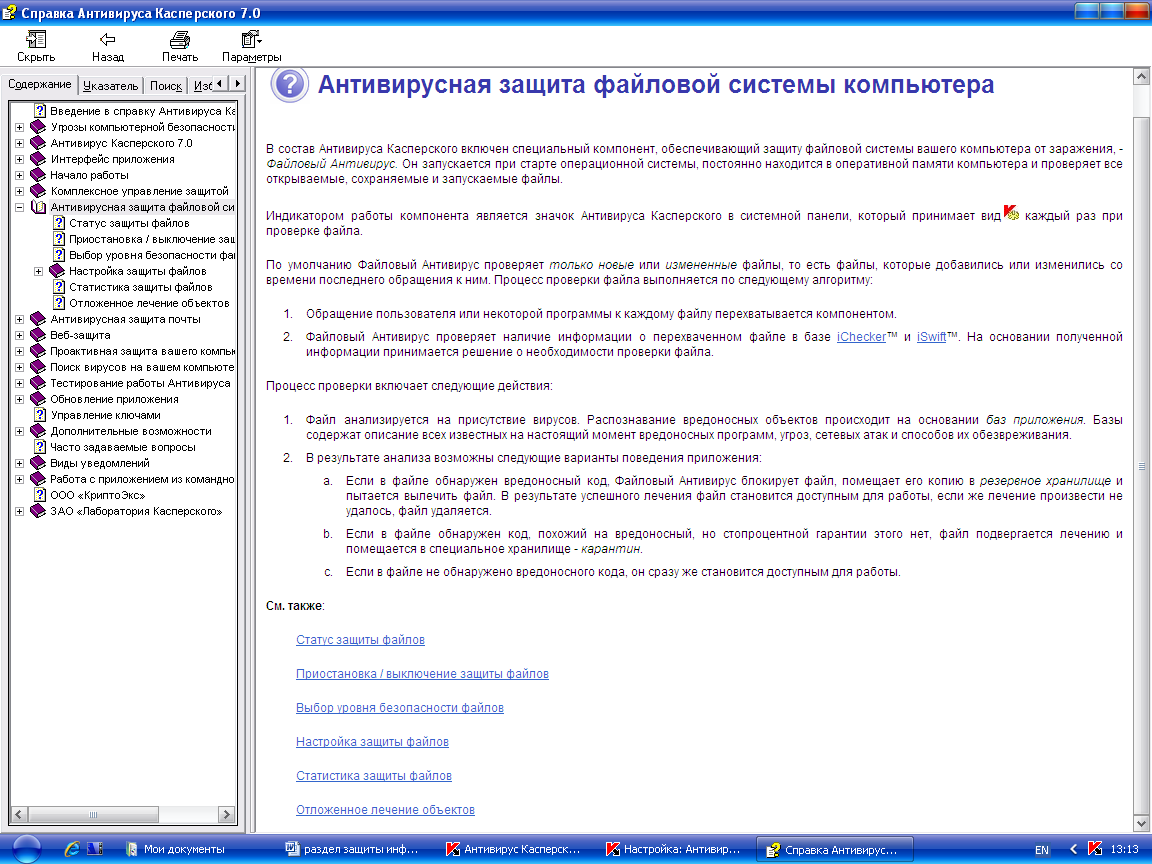Click the tree horizontal scrollbar thumb

pos(93,814)
